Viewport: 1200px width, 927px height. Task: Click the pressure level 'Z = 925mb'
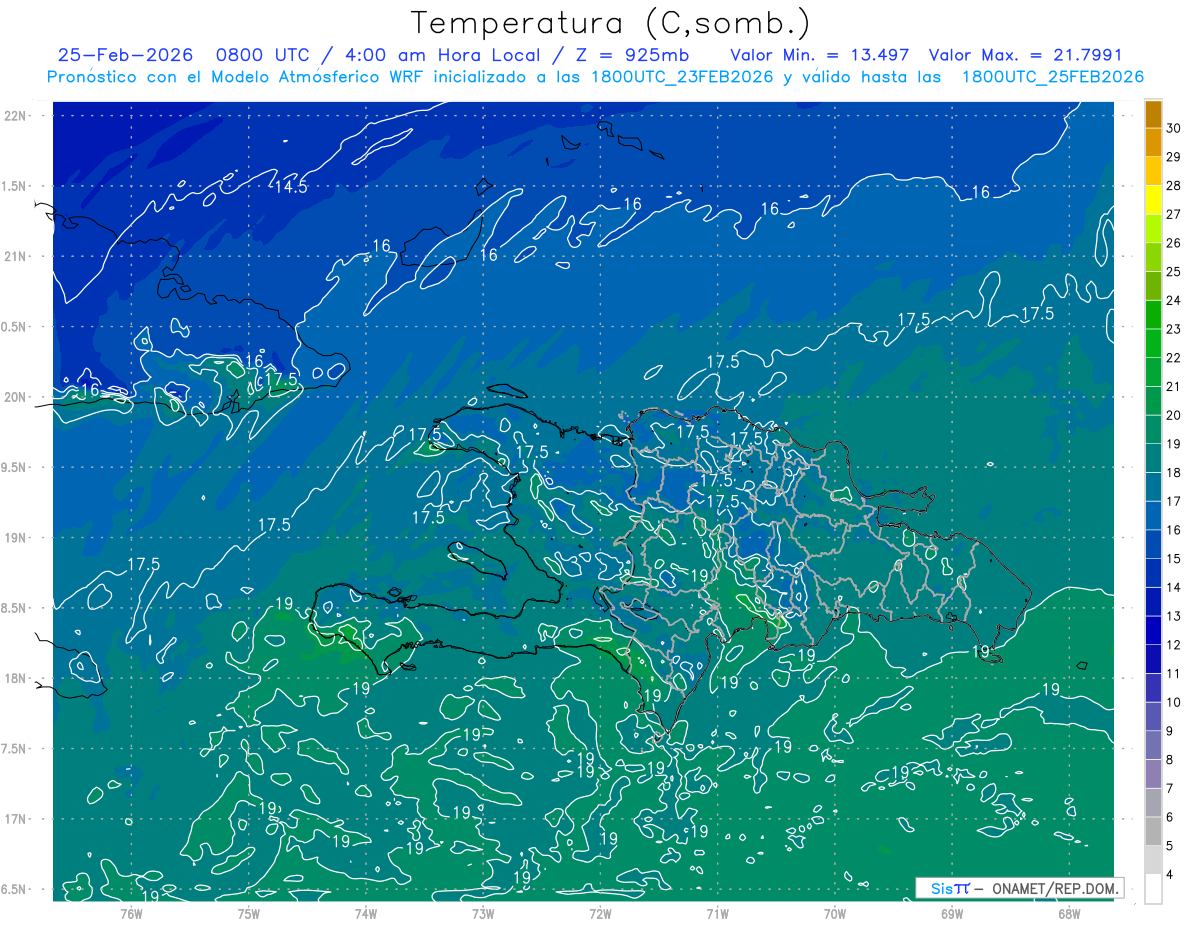(x=633, y=55)
